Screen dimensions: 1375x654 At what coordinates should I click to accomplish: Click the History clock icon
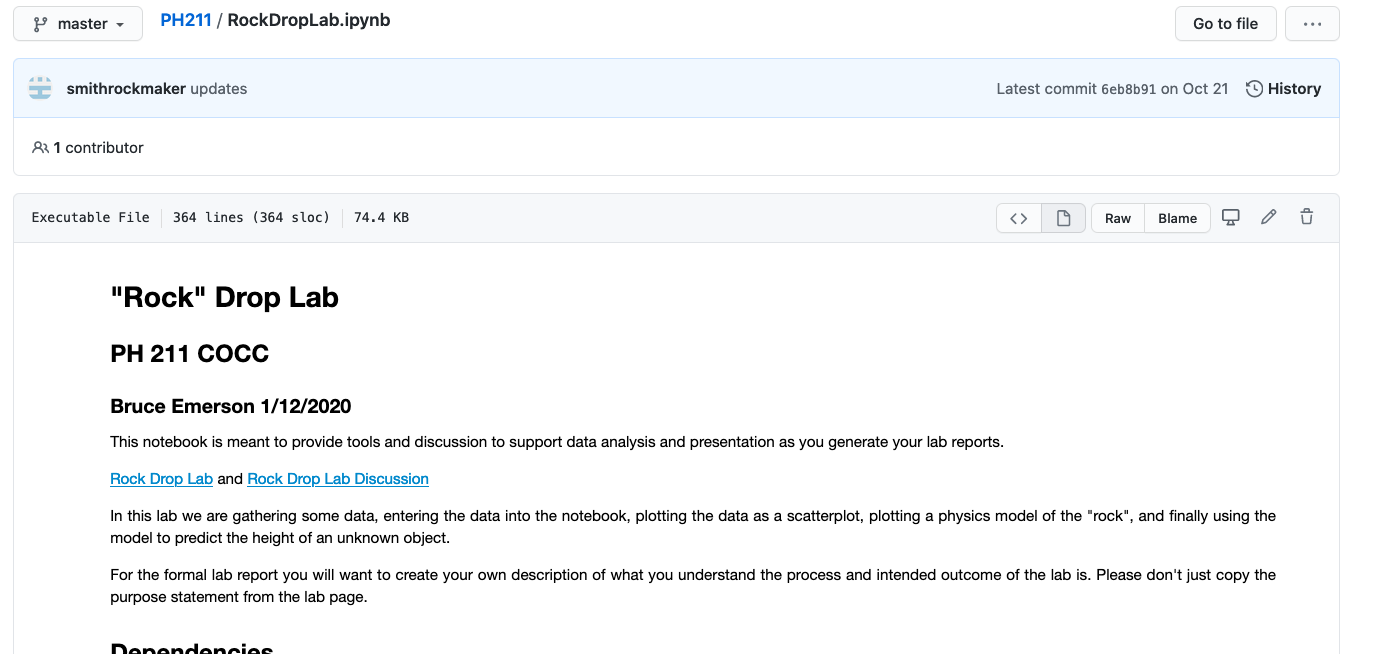point(1254,89)
